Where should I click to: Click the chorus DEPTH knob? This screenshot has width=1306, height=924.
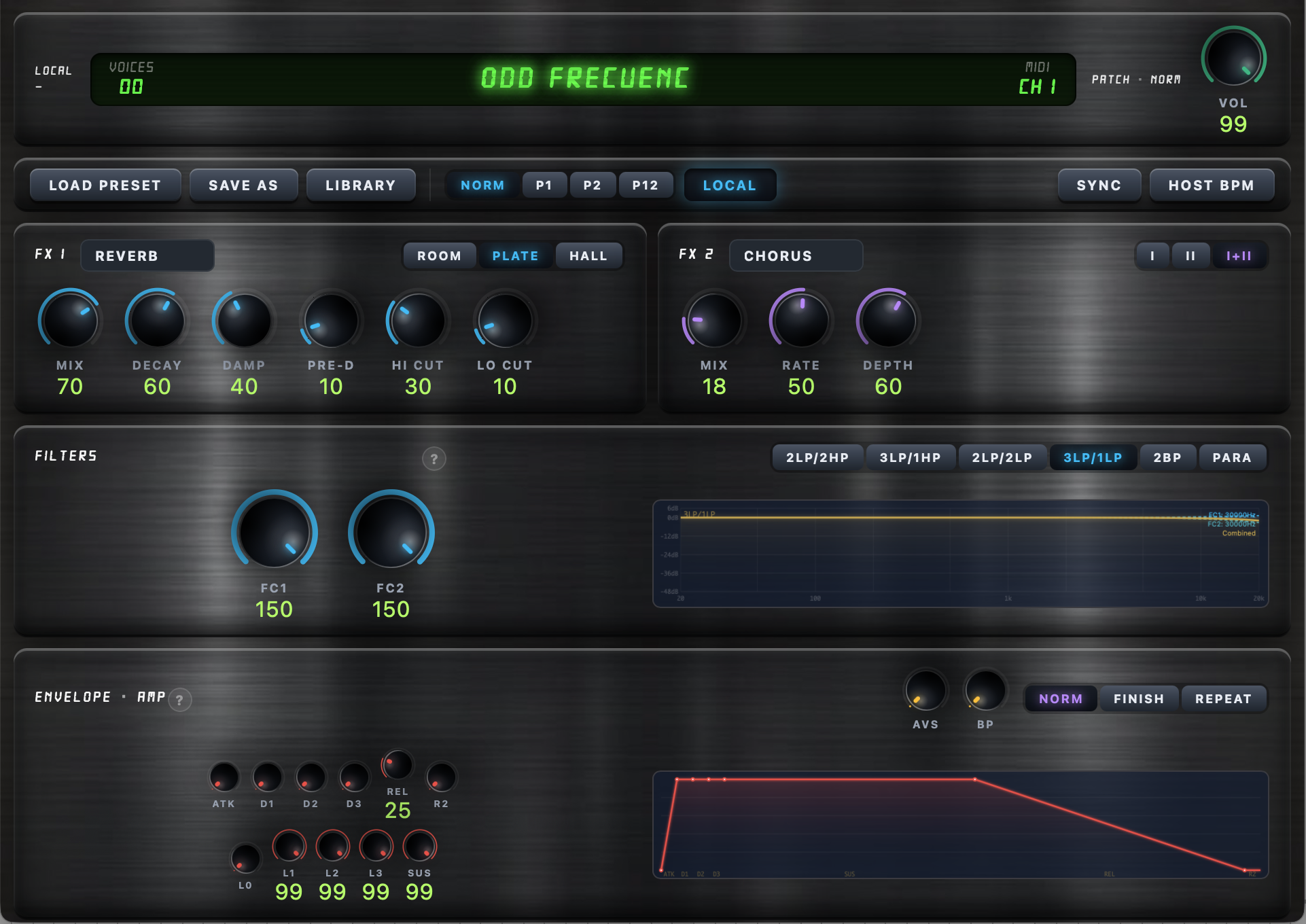(888, 321)
